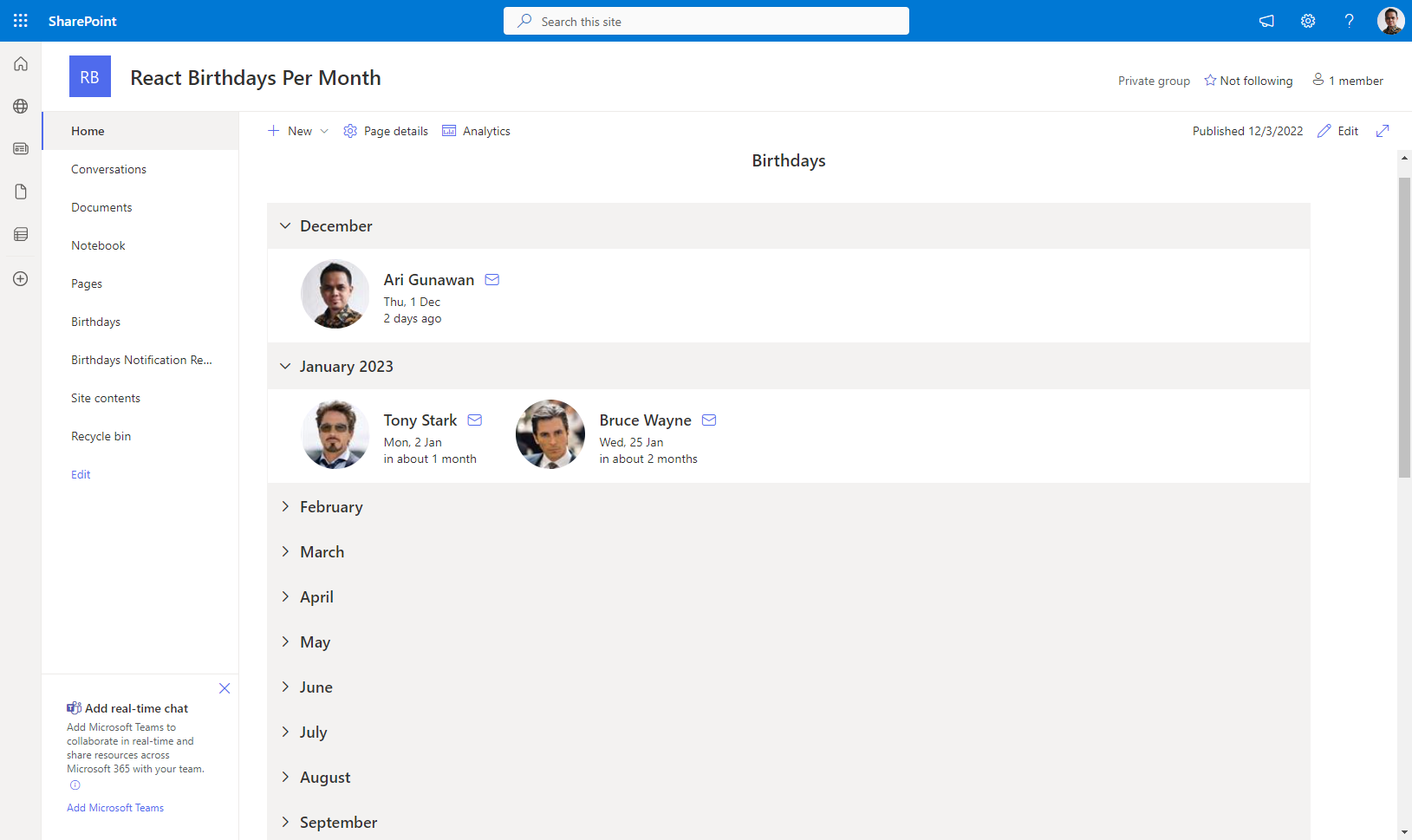Click Bruce Wayne profile photo
This screenshot has width=1412, height=840.
[x=550, y=434]
